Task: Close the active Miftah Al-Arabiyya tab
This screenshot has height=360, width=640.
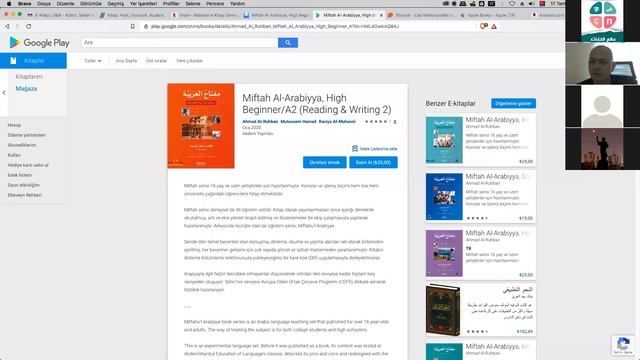Action: click(x=381, y=15)
